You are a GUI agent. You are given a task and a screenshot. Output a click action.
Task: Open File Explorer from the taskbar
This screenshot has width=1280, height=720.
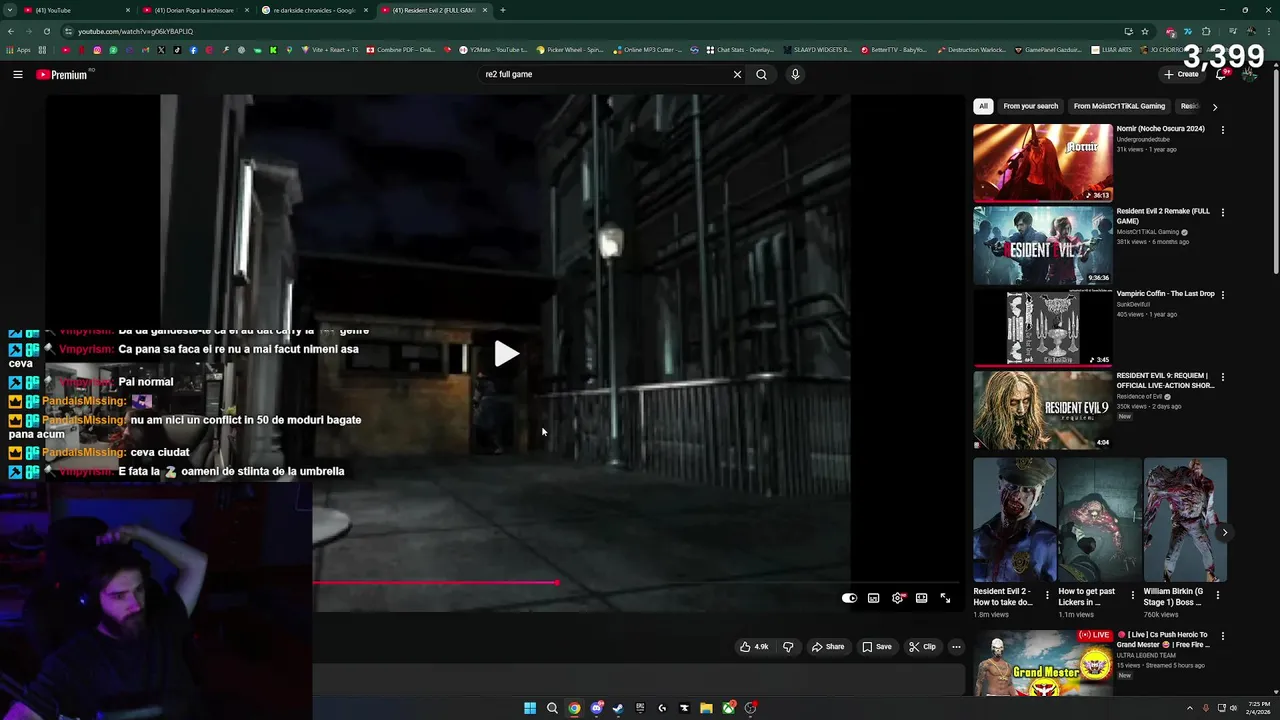(x=706, y=708)
